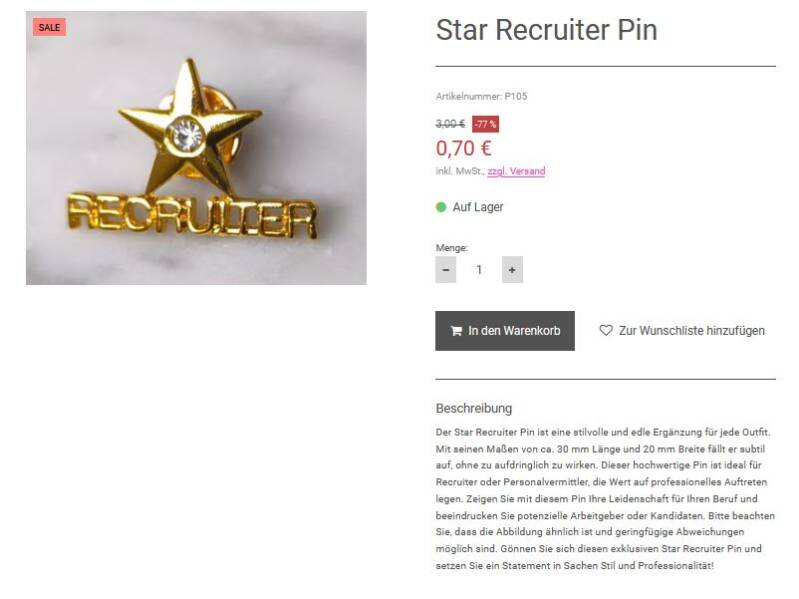Click Zur Wunschliste hinzufügen link
This screenshot has height=599, width=799.
point(691,331)
